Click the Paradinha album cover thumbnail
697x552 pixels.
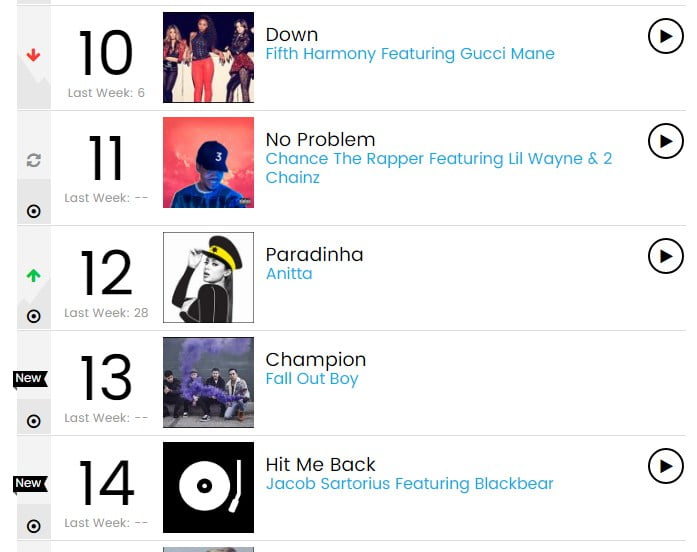(208, 277)
